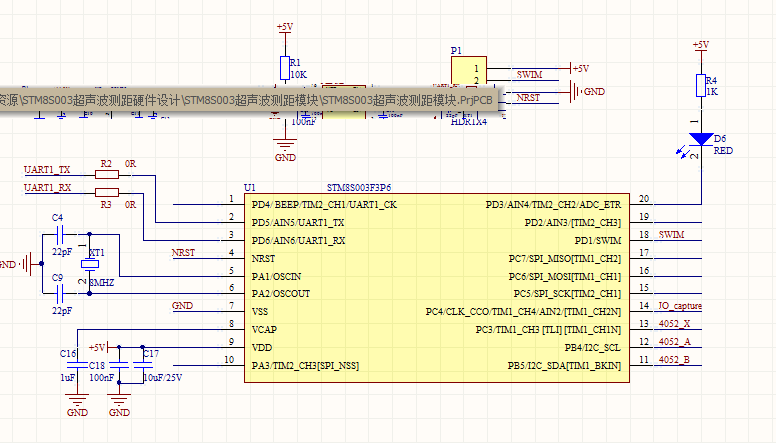The width and height of the screenshot is (776, 443).
Task: Click the PB4/I2C_SCL pin name
Action: pos(592,347)
